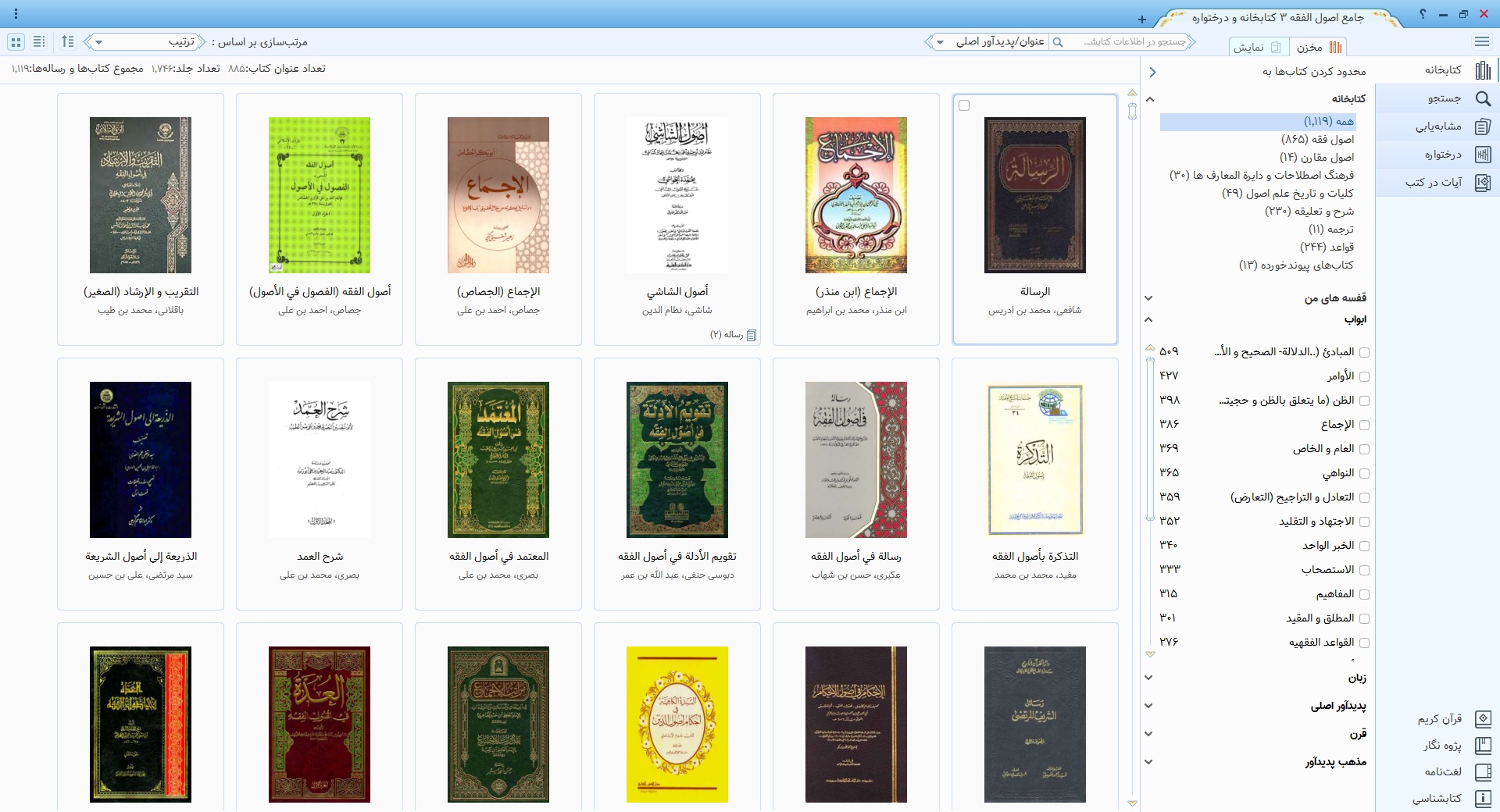Collapse the کتابخانه filter section
1500x812 pixels.
1149,99
